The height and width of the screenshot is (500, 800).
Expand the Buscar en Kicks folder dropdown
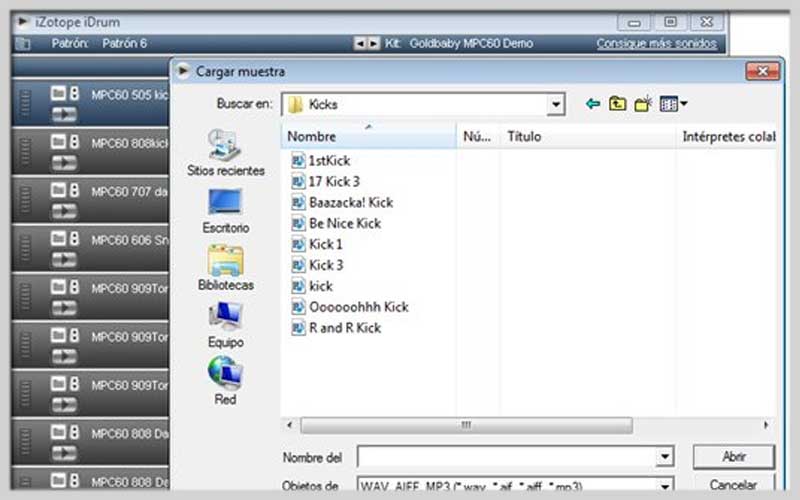(x=556, y=105)
